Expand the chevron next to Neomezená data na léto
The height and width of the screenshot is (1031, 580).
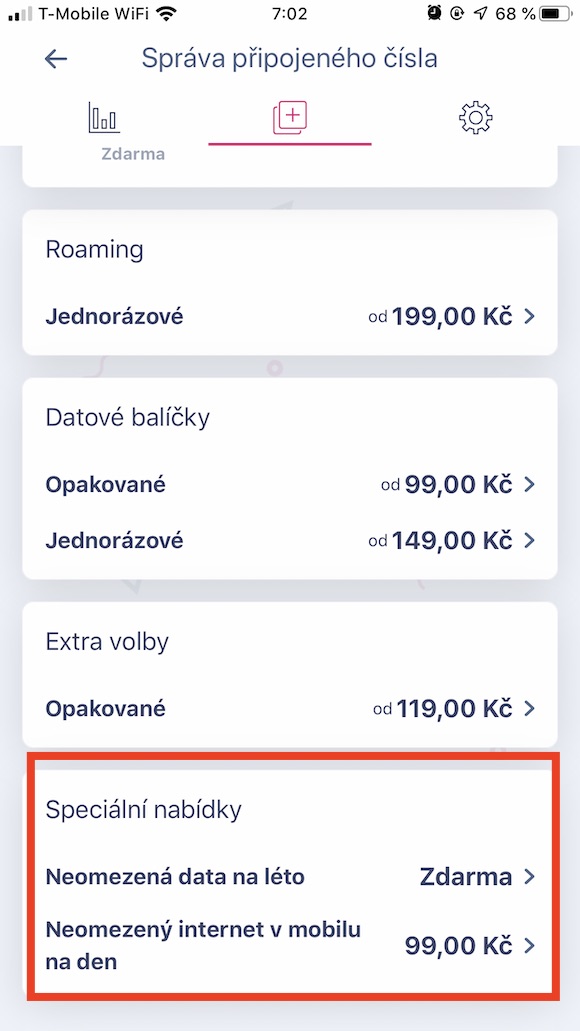[527, 876]
